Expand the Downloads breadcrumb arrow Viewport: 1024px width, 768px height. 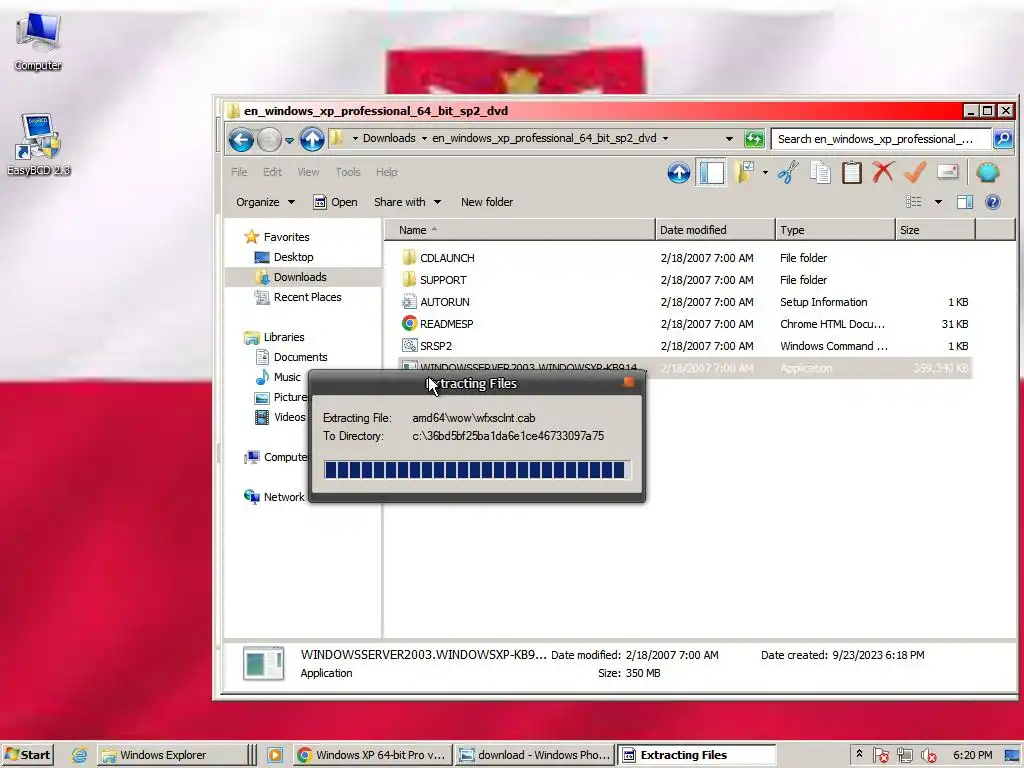click(x=424, y=138)
